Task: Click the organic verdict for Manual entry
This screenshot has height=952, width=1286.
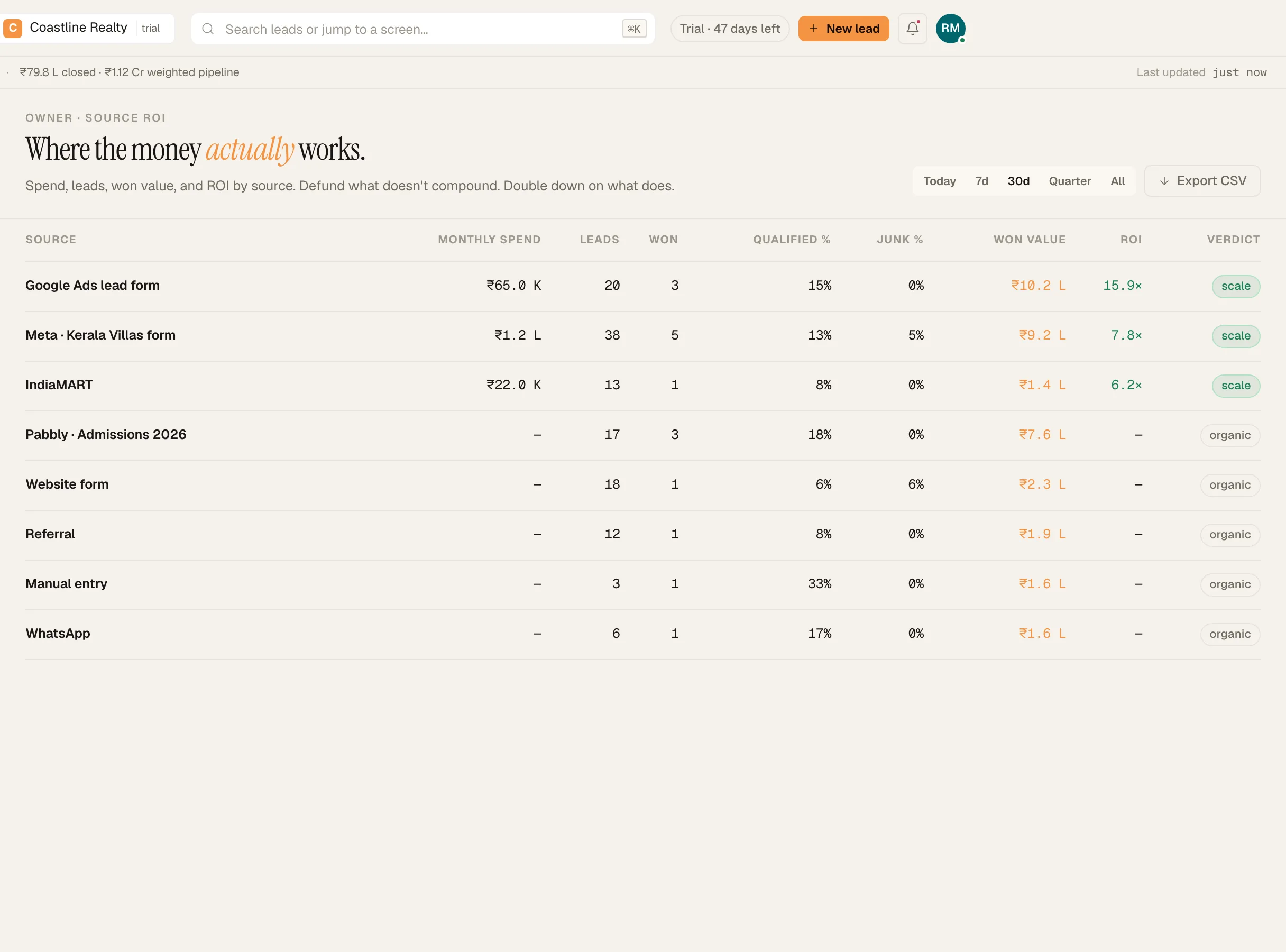Action: click(1230, 584)
